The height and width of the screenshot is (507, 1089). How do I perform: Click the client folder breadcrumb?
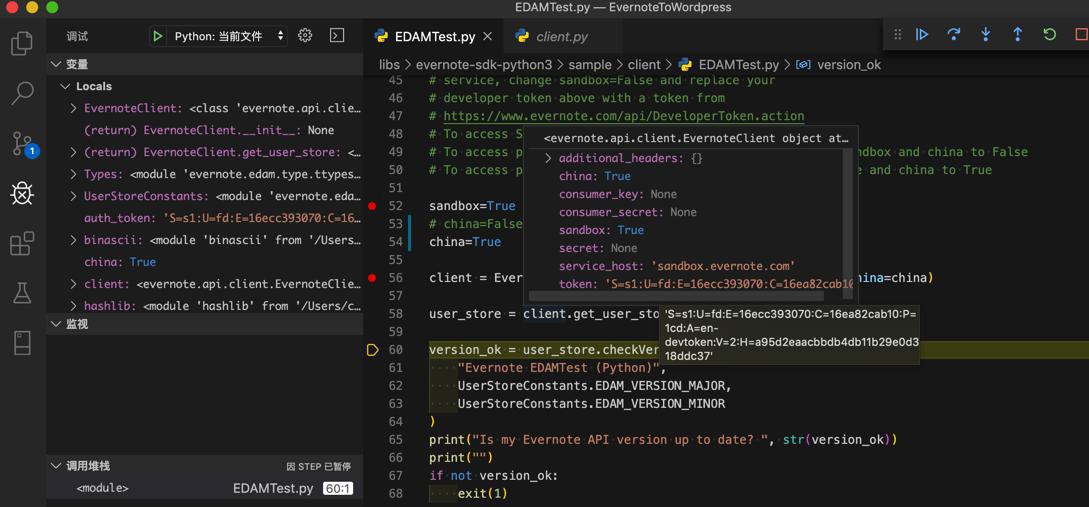click(644, 65)
